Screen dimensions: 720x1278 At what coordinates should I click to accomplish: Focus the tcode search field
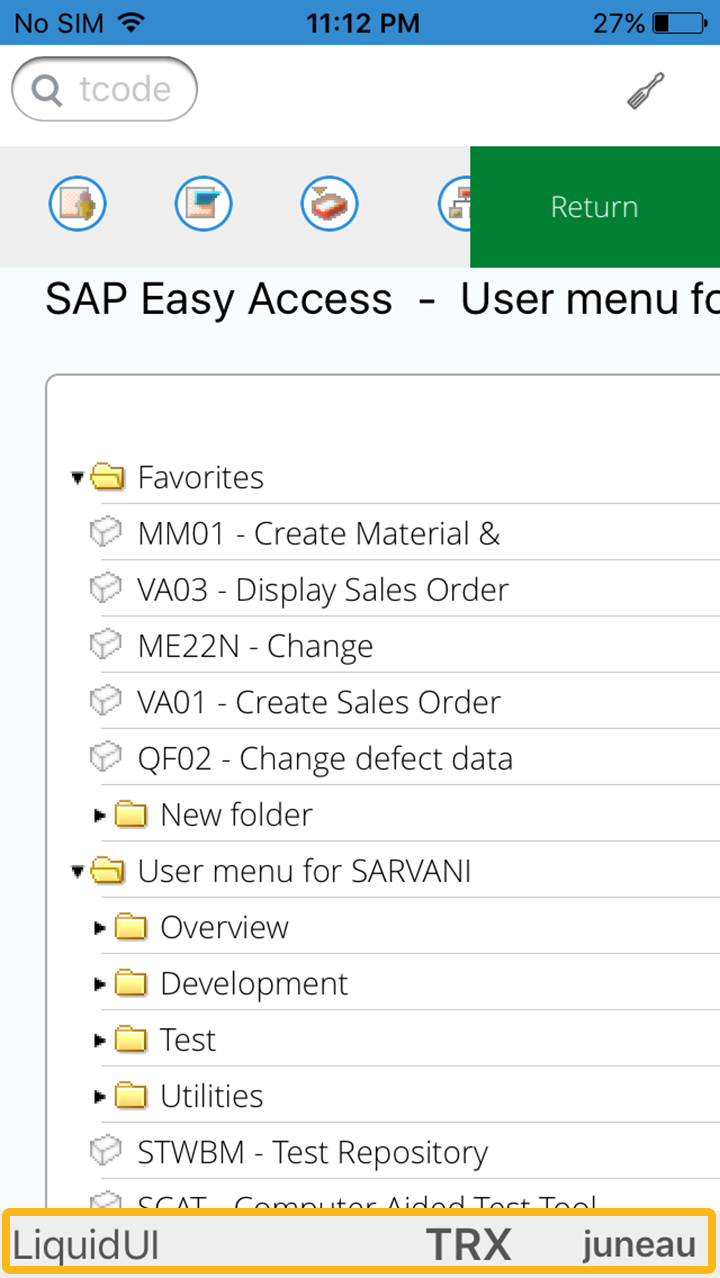pos(105,90)
